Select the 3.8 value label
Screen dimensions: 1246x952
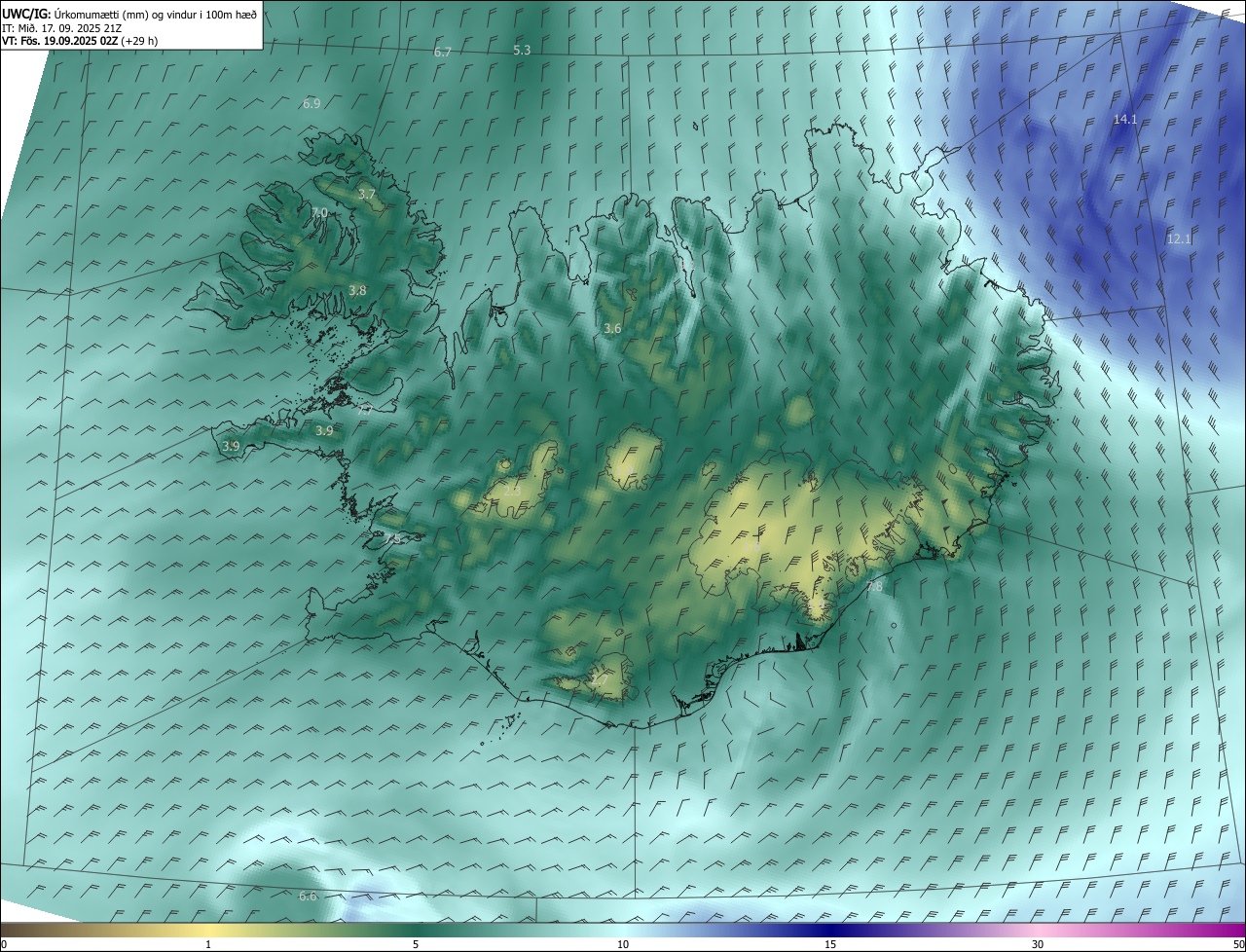357,290
